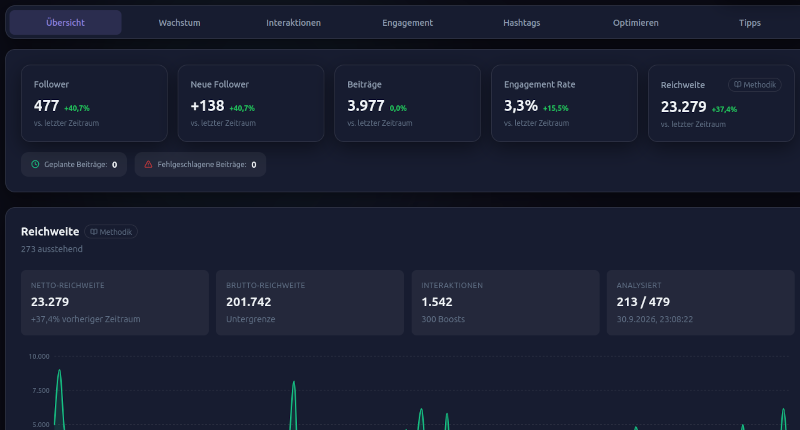Switch to the Wachstum tab
The width and height of the screenshot is (800, 430).
179,22
